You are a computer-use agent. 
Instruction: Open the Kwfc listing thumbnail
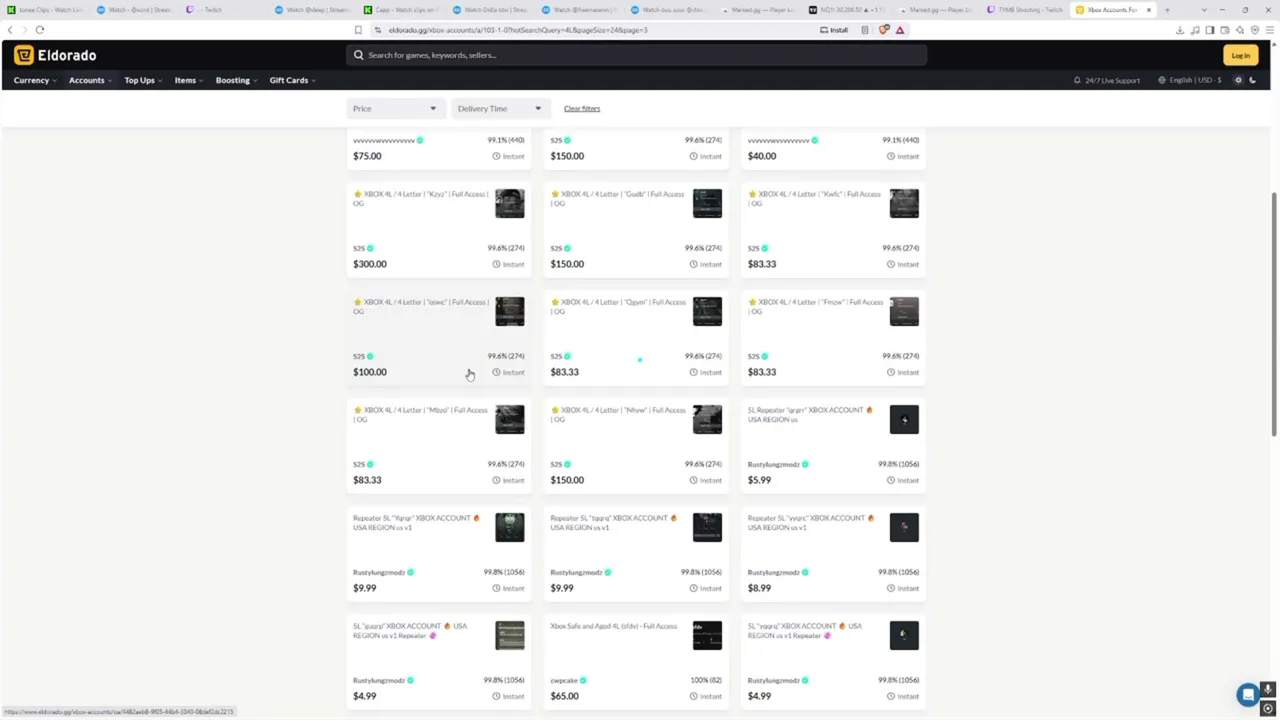pyautogui.click(x=904, y=203)
